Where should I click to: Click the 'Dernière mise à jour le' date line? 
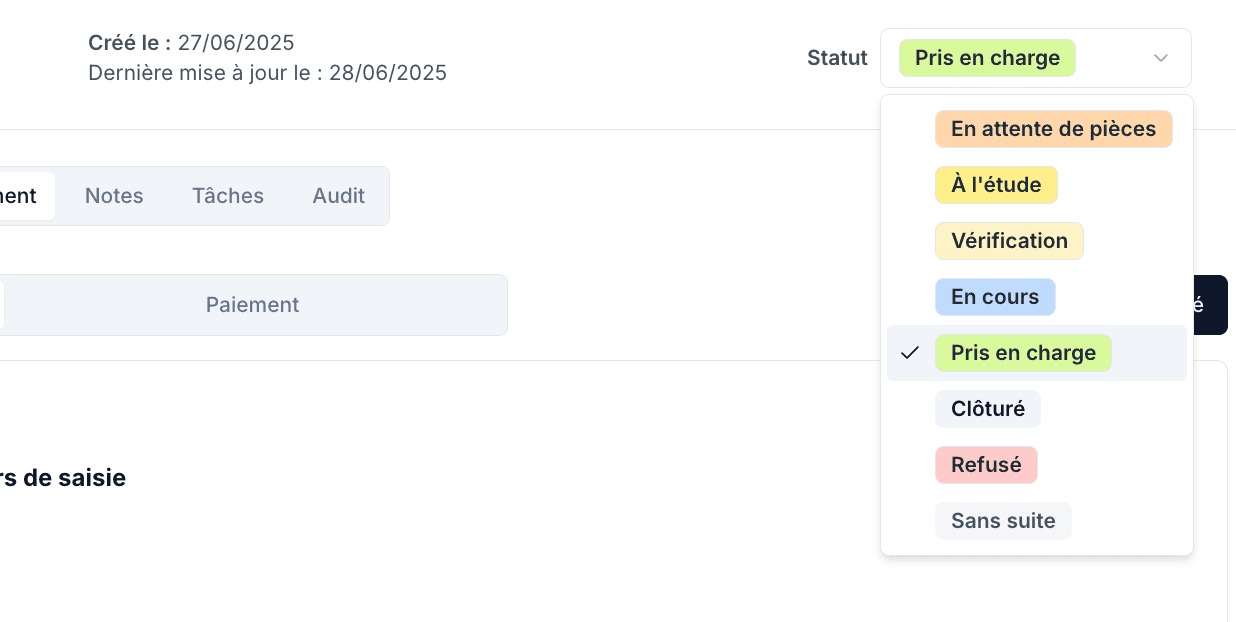(267, 73)
